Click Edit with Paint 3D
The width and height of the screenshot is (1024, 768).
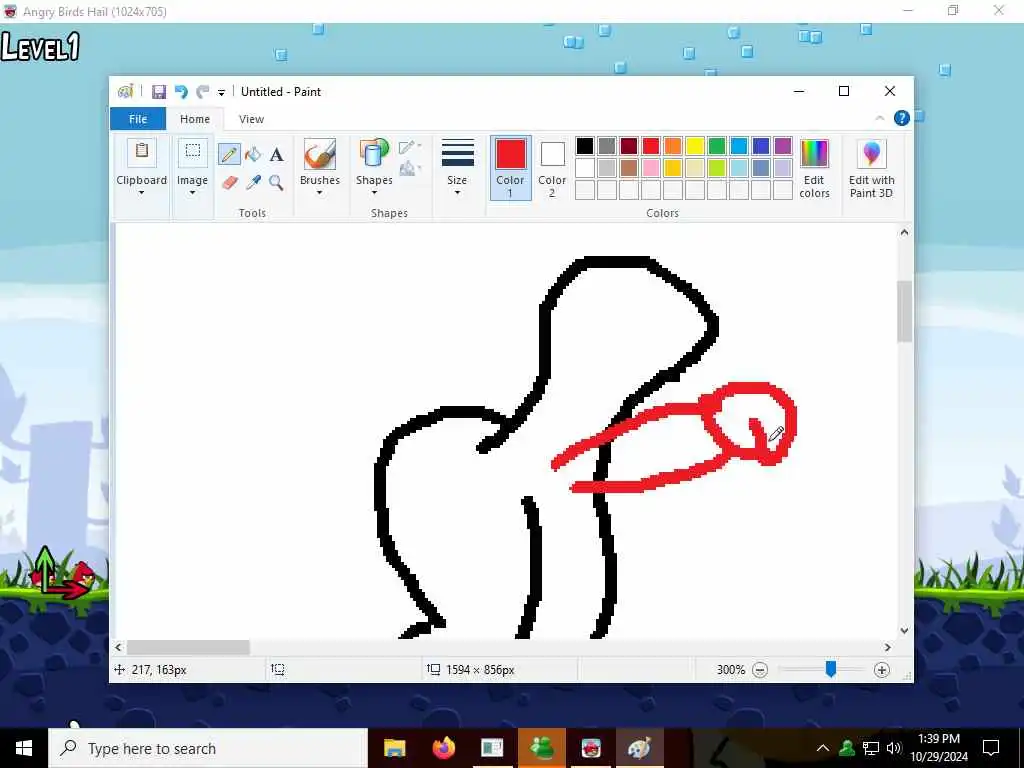pos(871,169)
